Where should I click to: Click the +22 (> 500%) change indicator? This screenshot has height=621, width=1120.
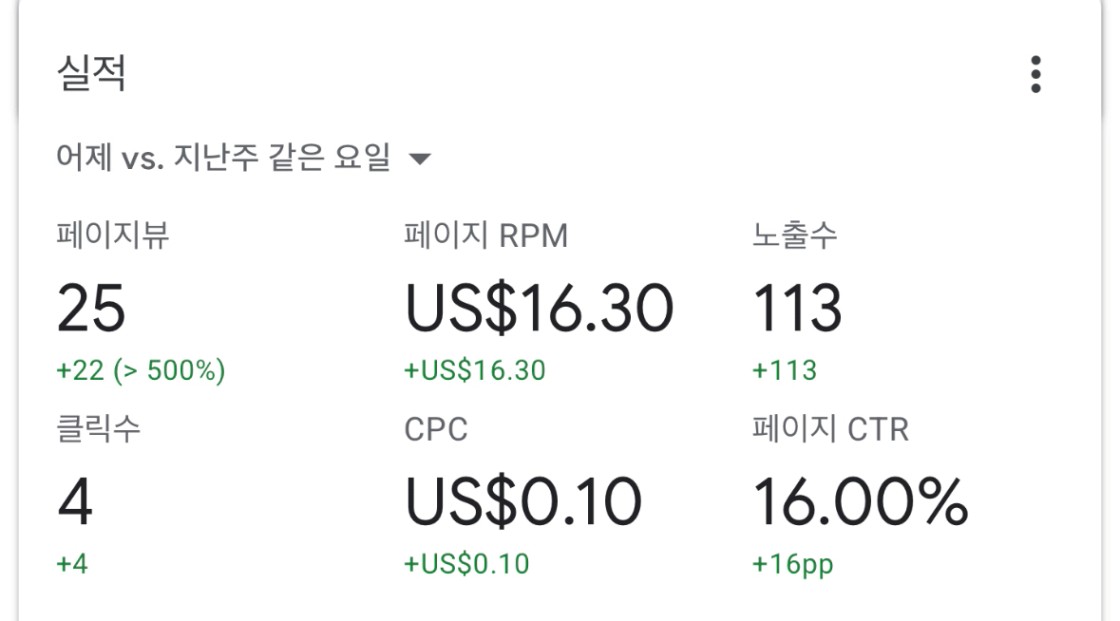141,371
